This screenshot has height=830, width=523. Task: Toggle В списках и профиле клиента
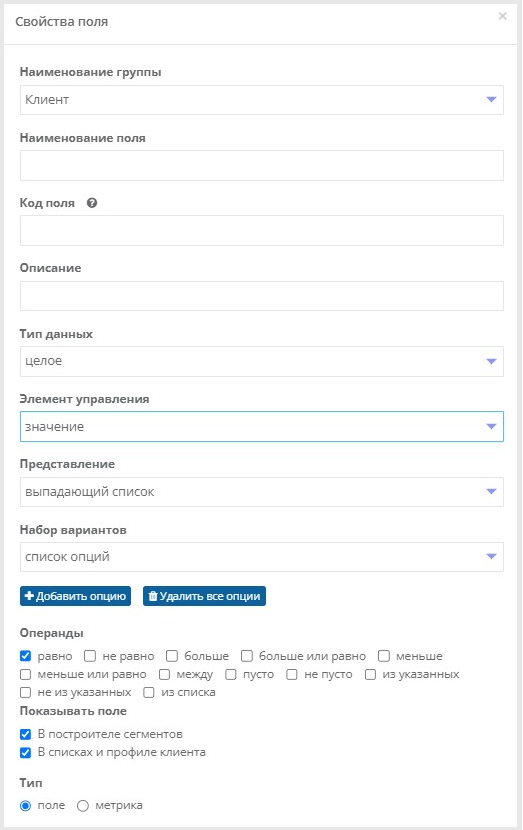(x=25, y=752)
